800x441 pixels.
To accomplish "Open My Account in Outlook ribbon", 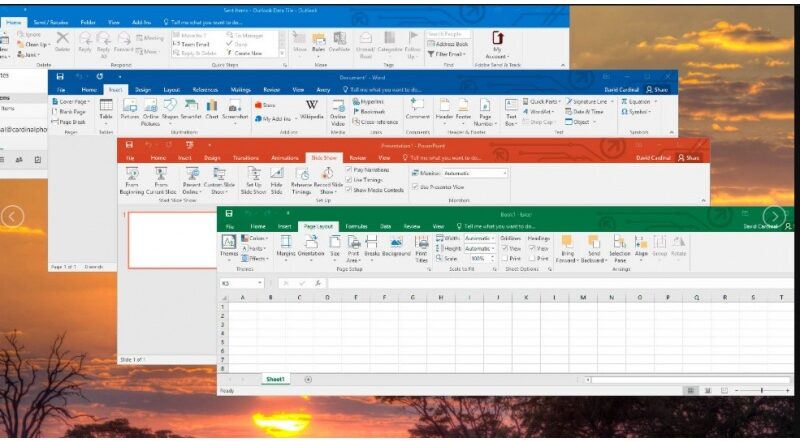I will point(497,45).
